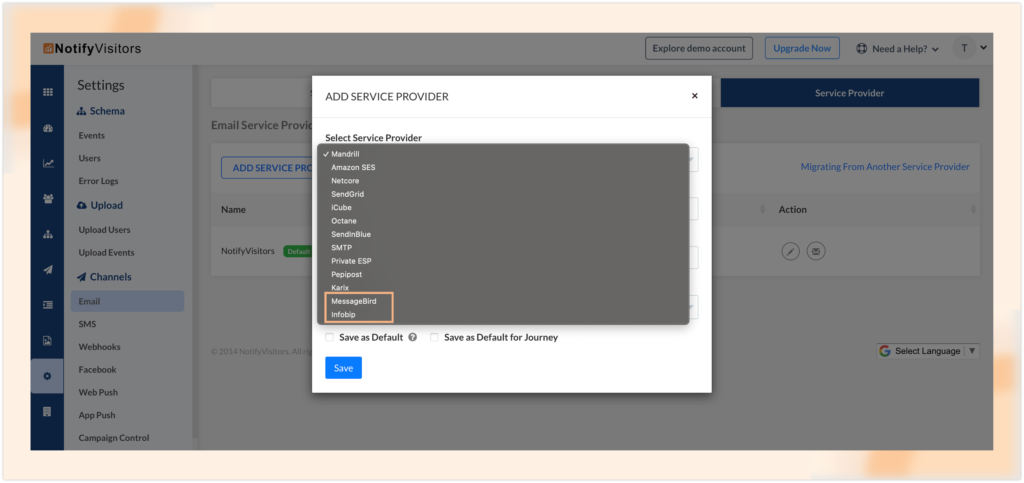Choose Pepipost from the list
The width and height of the screenshot is (1024, 483).
click(503, 274)
